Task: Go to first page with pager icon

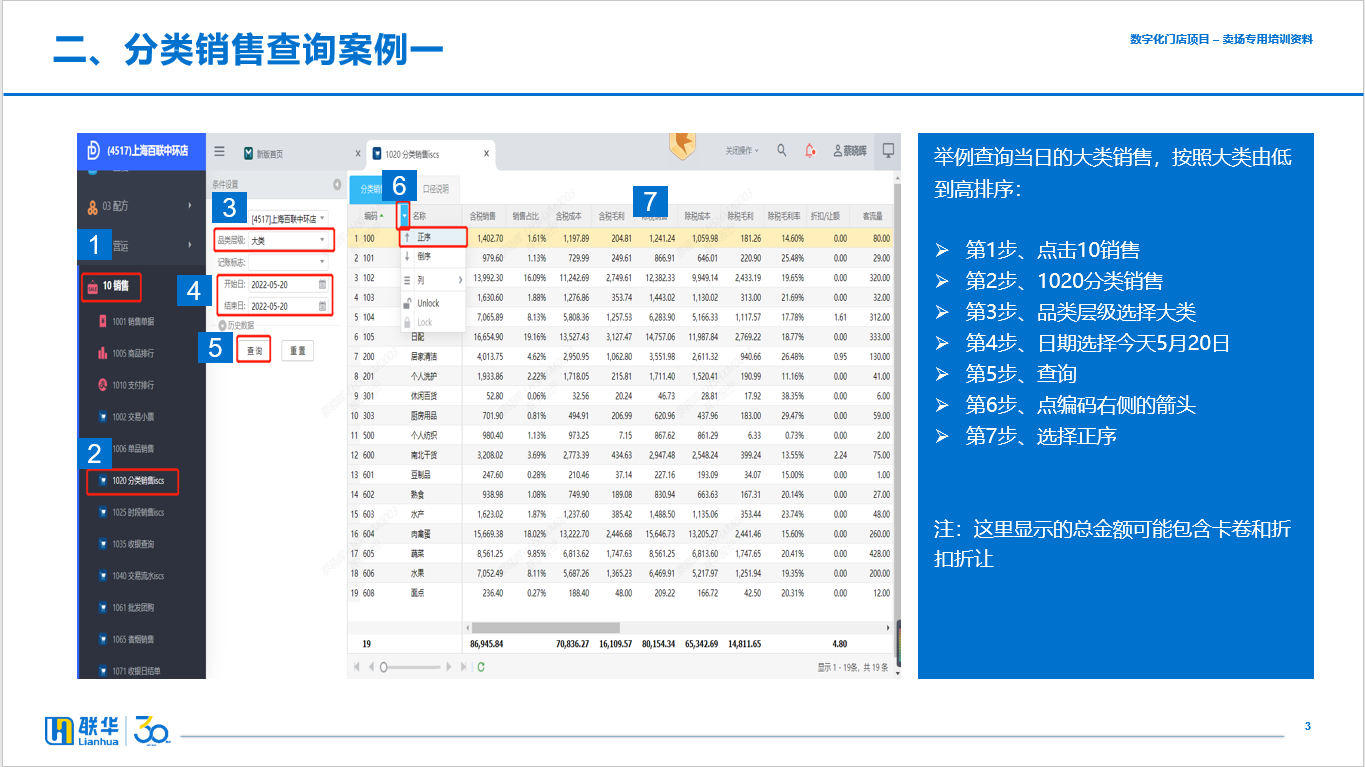Action: (356, 667)
